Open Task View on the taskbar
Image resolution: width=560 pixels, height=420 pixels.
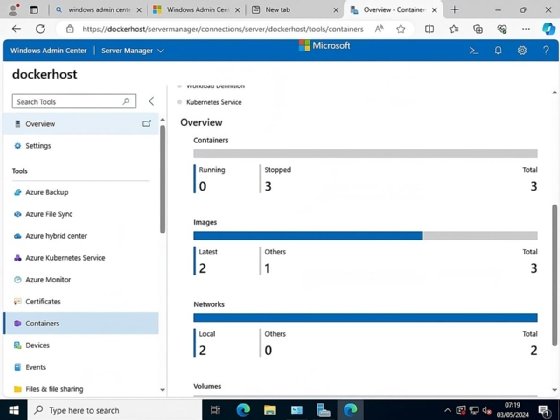click(215, 410)
